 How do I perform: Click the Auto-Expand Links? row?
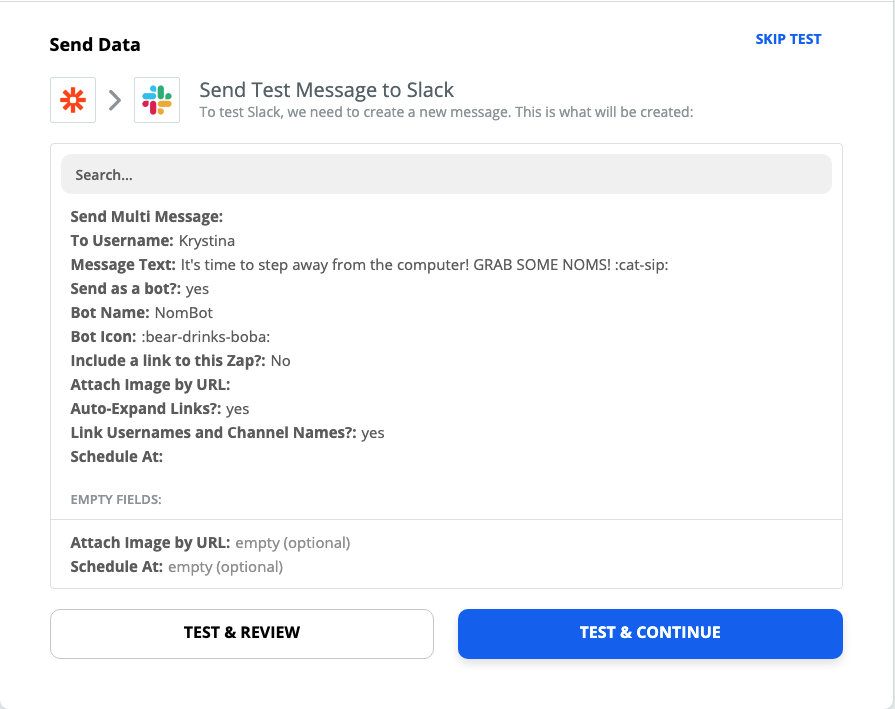click(x=160, y=409)
